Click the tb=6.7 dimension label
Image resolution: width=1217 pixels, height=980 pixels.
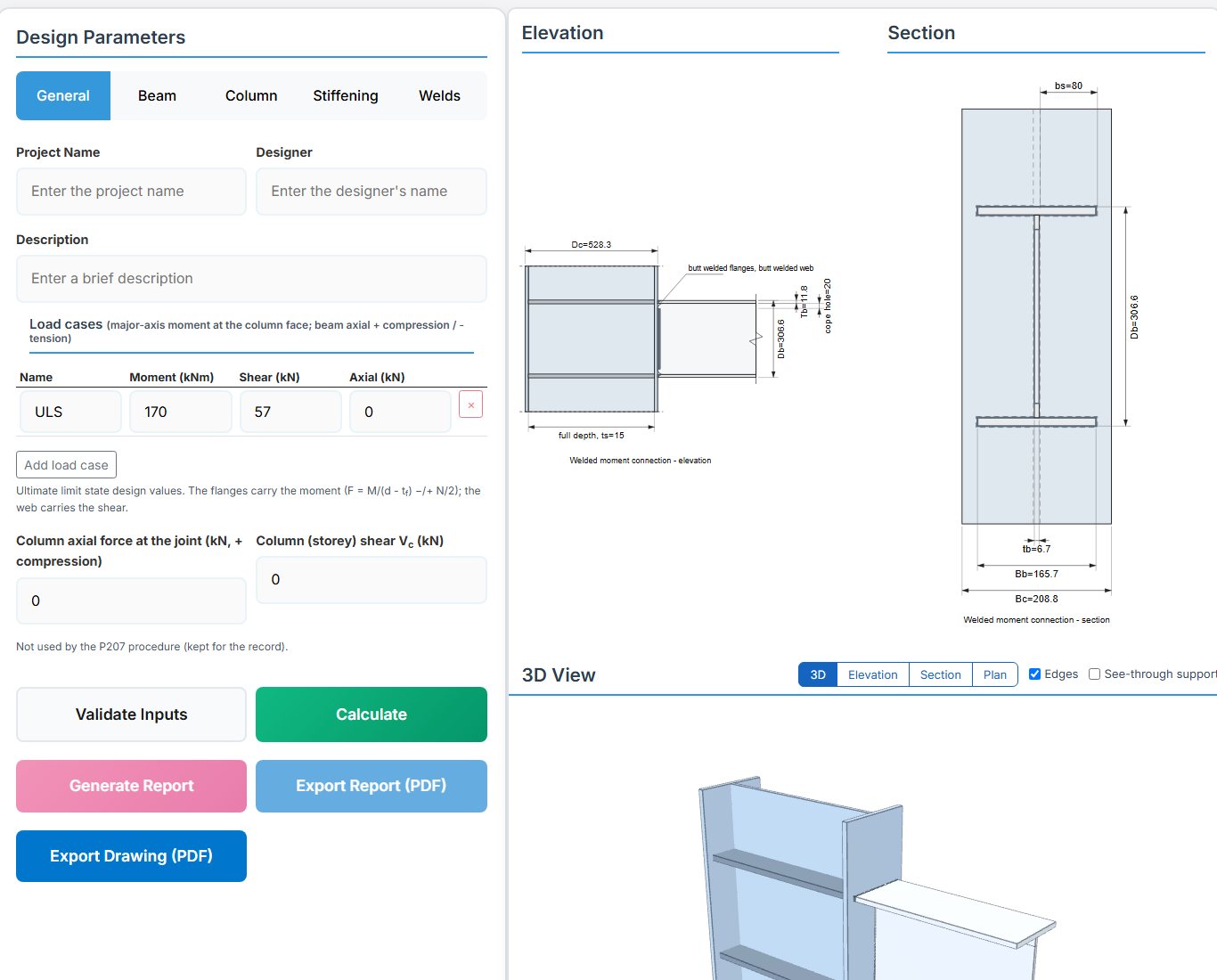click(1036, 549)
